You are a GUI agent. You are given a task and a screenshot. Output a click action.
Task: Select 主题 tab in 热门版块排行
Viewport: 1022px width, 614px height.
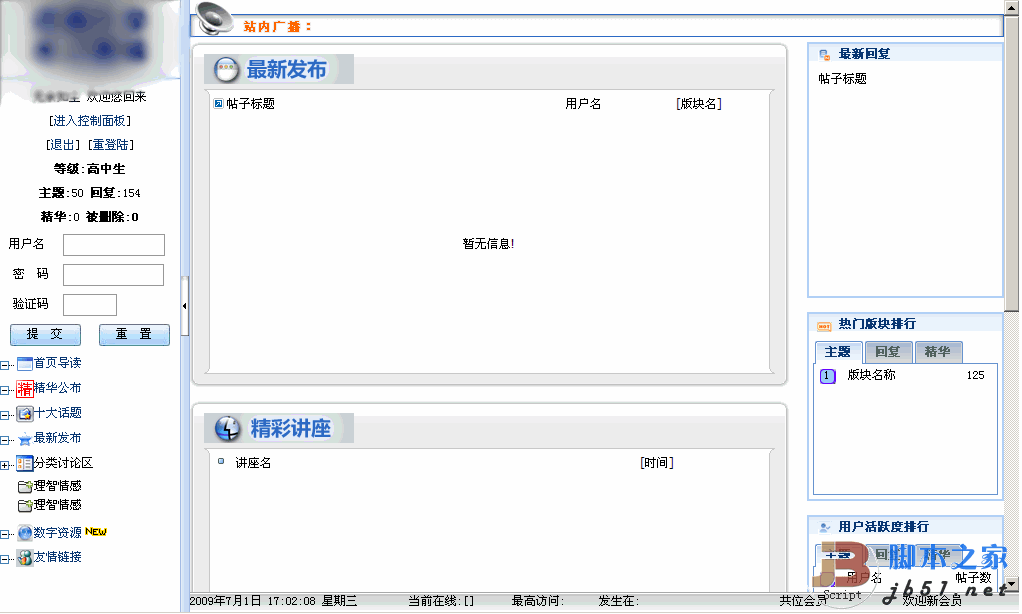click(x=838, y=352)
